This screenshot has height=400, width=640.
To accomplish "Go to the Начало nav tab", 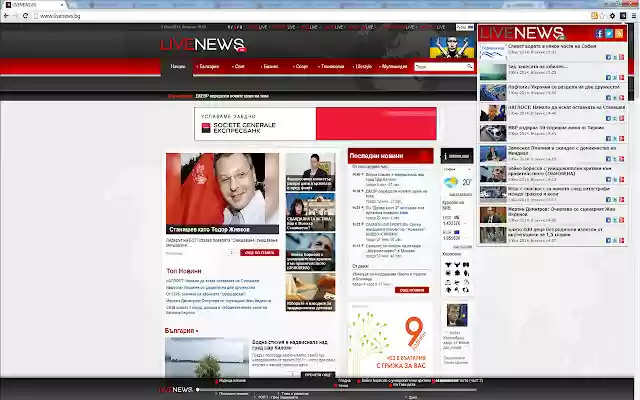I will [x=178, y=67].
